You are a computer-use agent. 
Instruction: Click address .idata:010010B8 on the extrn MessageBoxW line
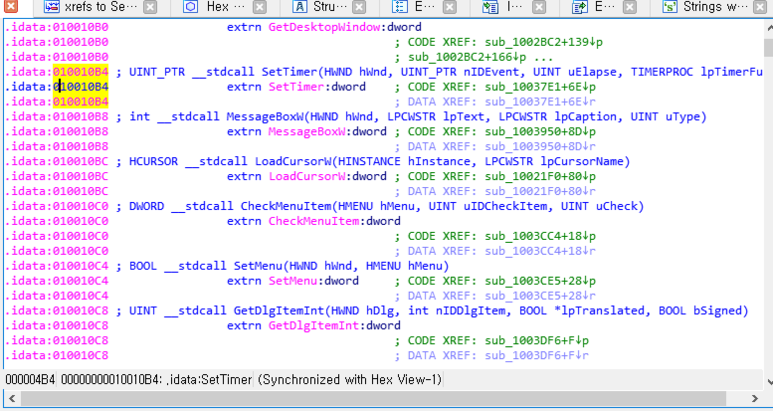(57, 132)
